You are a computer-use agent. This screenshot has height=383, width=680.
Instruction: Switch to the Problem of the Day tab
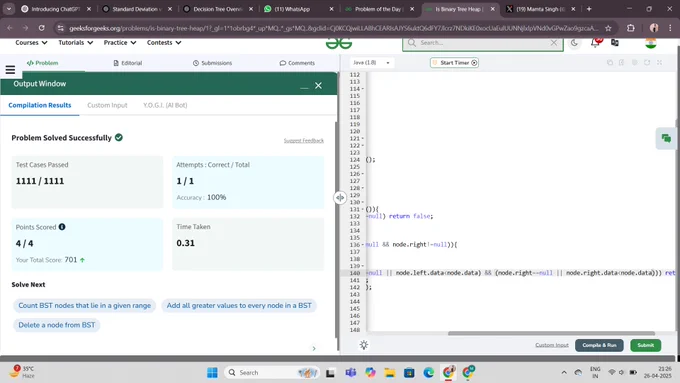(x=378, y=9)
